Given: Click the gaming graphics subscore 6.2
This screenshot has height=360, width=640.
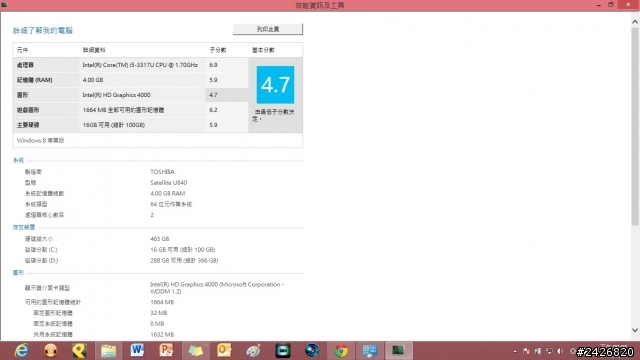Looking at the screenshot, I should click(213, 110).
